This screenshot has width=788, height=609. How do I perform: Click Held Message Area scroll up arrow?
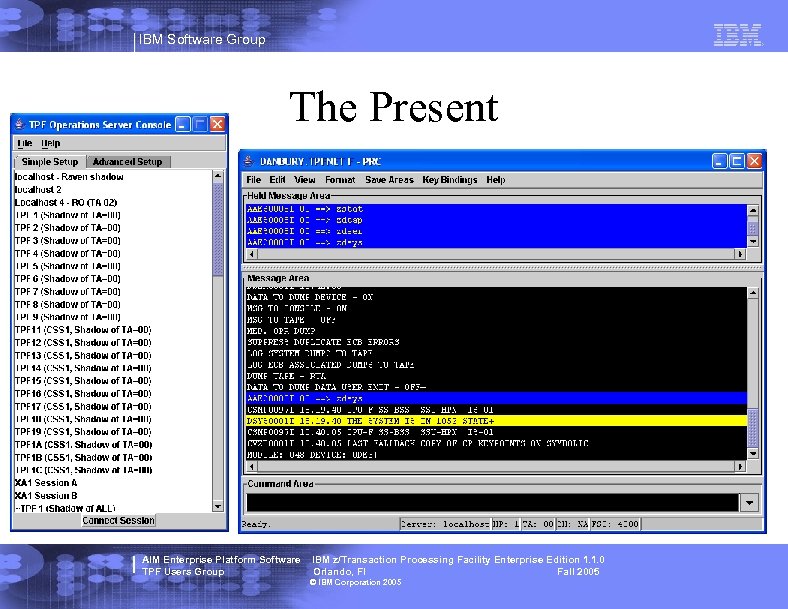point(752,210)
